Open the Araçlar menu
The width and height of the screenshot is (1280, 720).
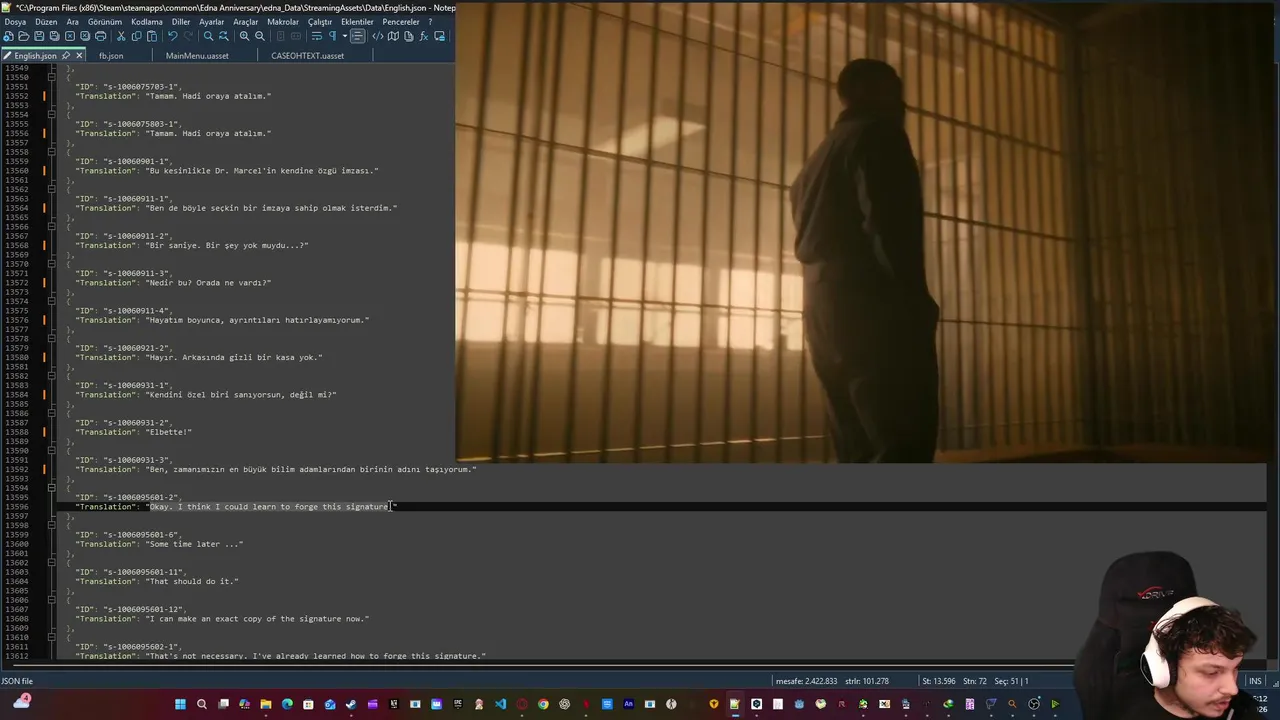tap(246, 22)
